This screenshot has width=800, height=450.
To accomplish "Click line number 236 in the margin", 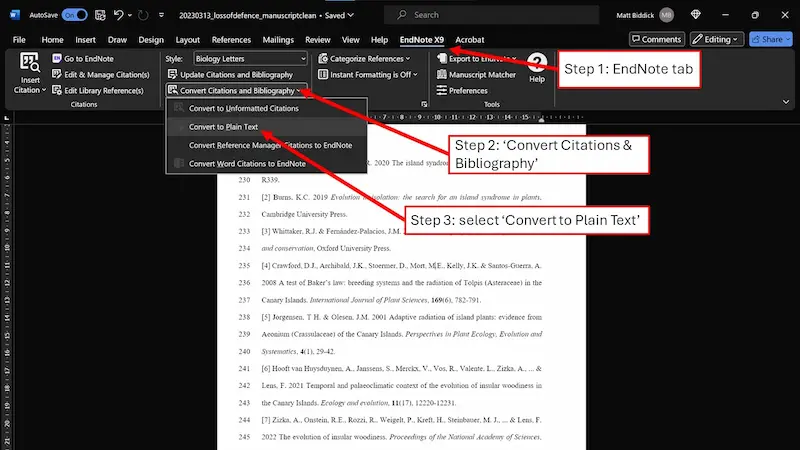I will coord(244,283).
